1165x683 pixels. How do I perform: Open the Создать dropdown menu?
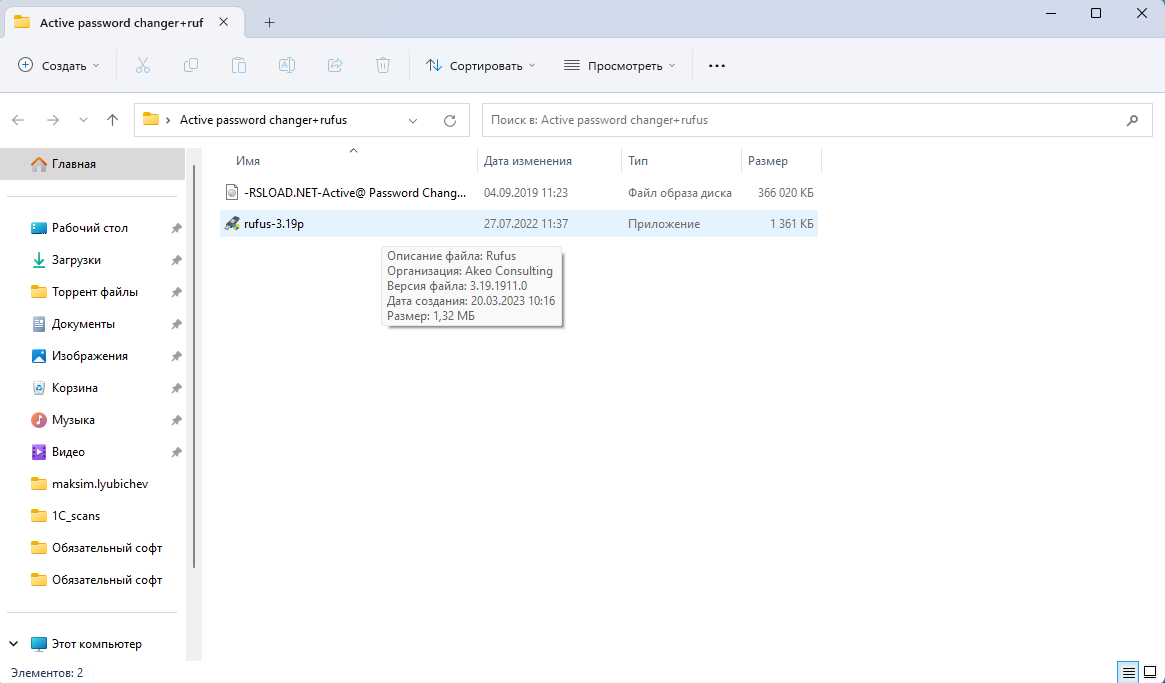(x=59, y=65)
